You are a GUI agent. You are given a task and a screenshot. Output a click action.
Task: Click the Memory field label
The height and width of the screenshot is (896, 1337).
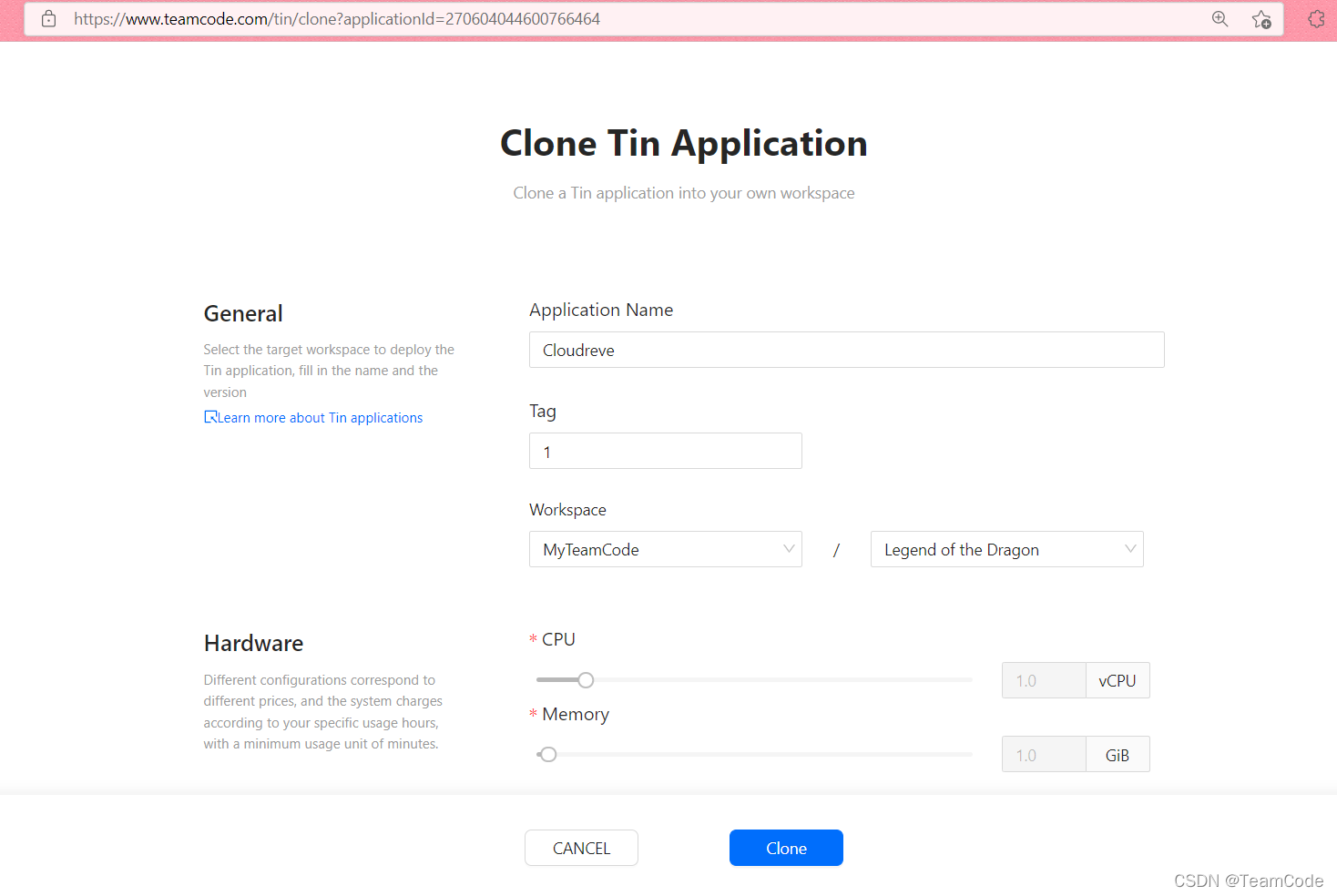coord(576,714)
